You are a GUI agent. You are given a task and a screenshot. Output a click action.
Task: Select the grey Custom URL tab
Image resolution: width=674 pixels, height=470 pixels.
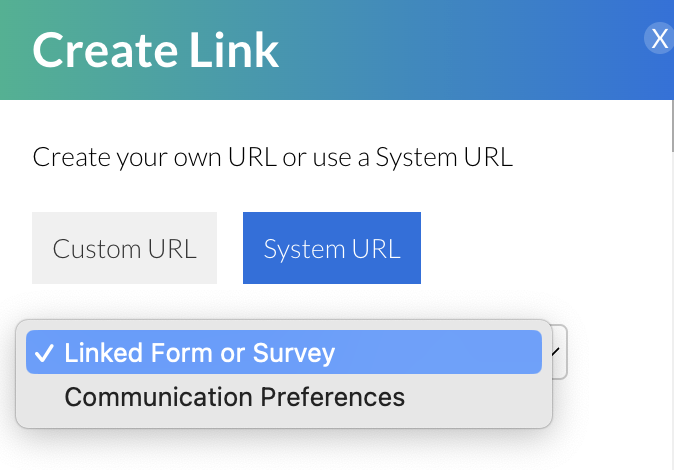124,248
